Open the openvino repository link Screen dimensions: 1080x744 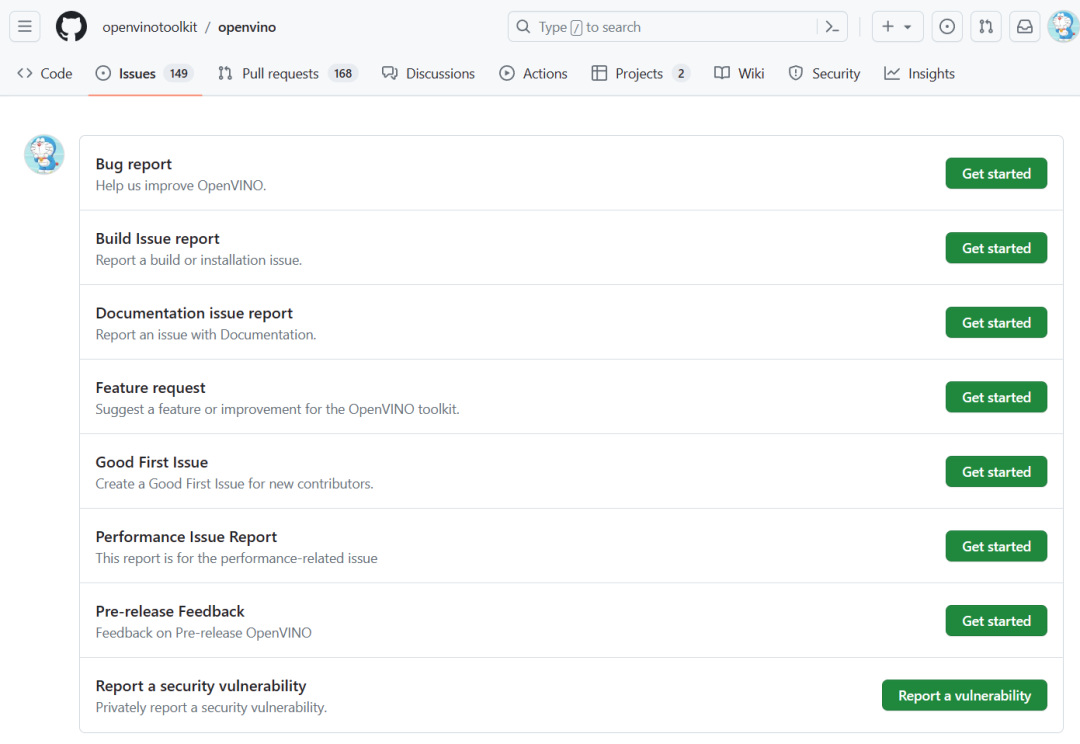tap(247, 27)
